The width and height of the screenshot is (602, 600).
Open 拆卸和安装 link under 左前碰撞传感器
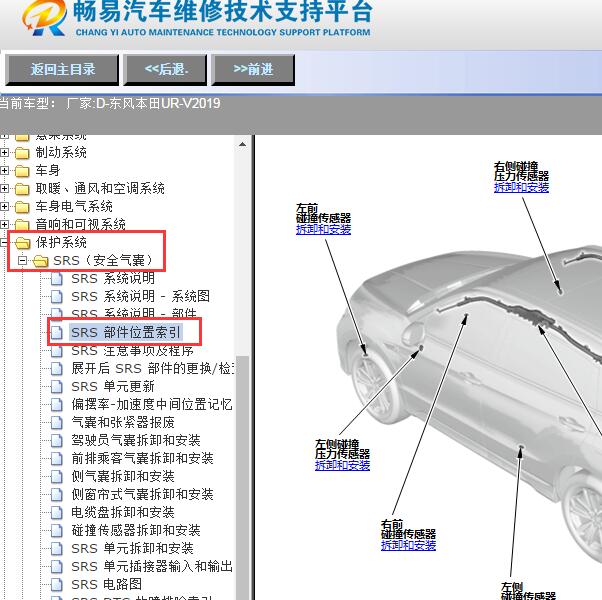(323, 230)
